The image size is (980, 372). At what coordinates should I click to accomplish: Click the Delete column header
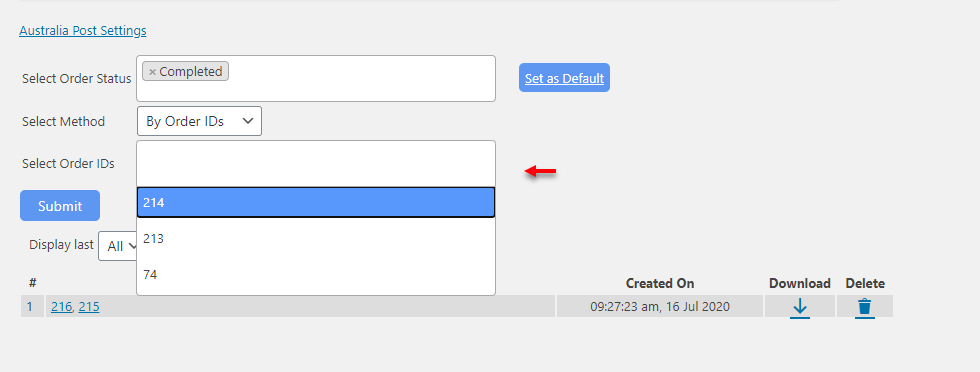[865, 283]
